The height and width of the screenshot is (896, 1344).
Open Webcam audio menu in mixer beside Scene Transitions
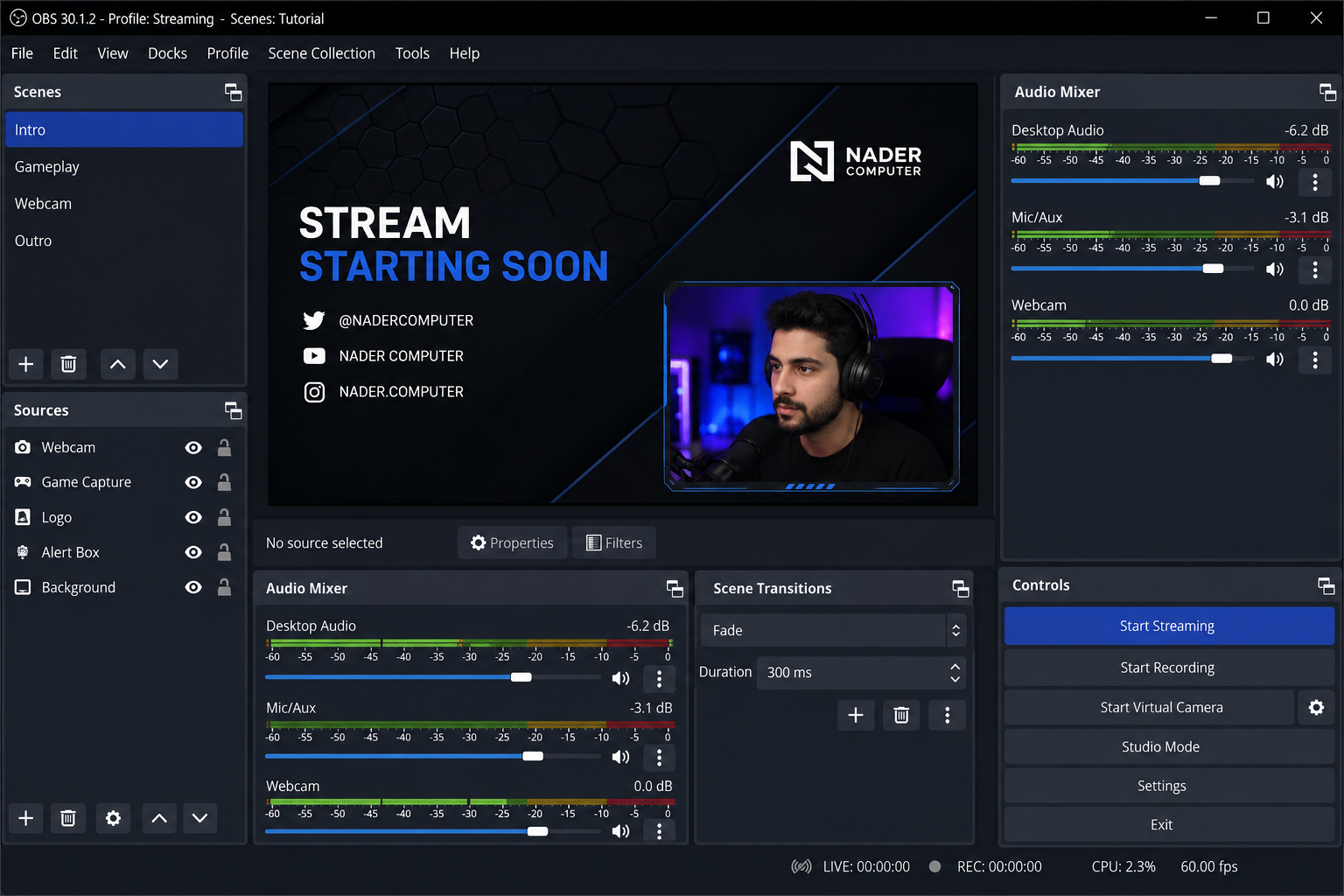tap(659, 831)
